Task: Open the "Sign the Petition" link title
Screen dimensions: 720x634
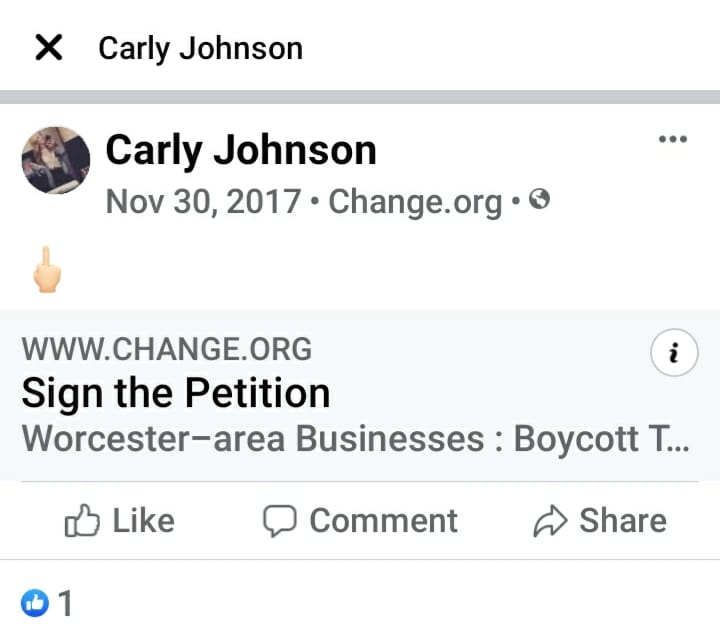Action: coord(176,393)
